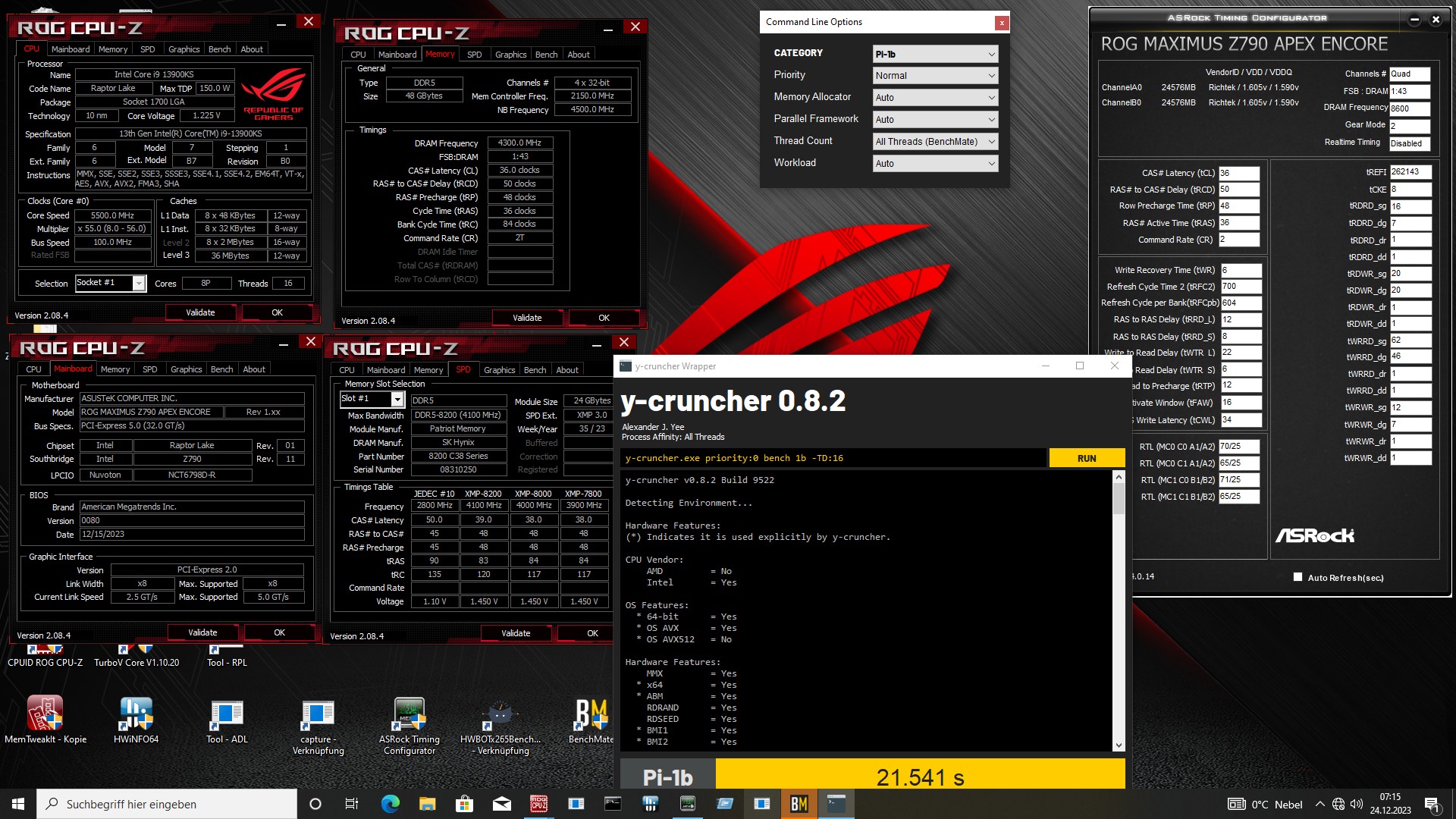Open Graphics tab in the CPU-Z Mainboard window

[186, 369]
